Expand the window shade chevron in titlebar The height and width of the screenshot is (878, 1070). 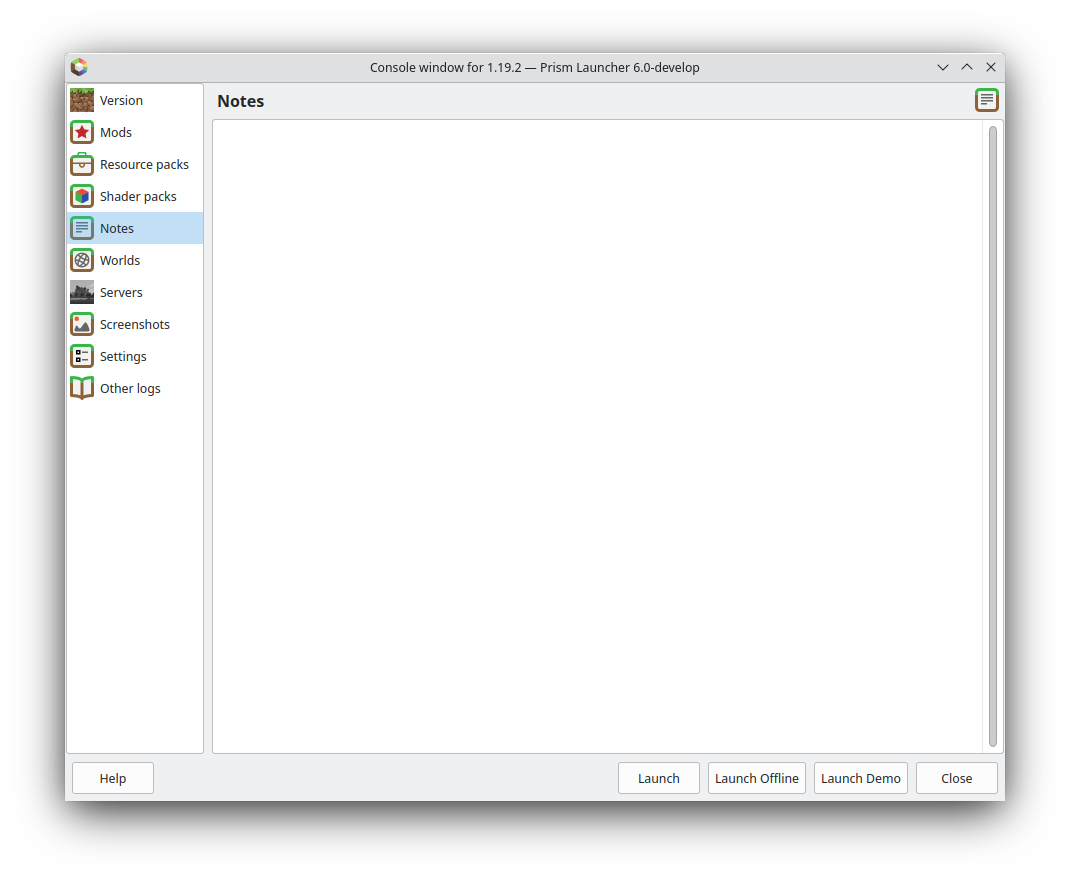pos(942,67)
